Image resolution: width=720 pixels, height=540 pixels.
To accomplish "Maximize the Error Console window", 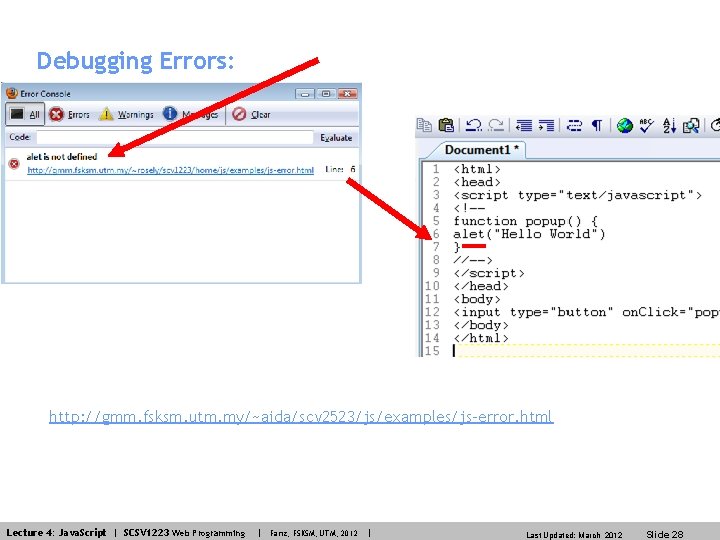I will (326, 94).
